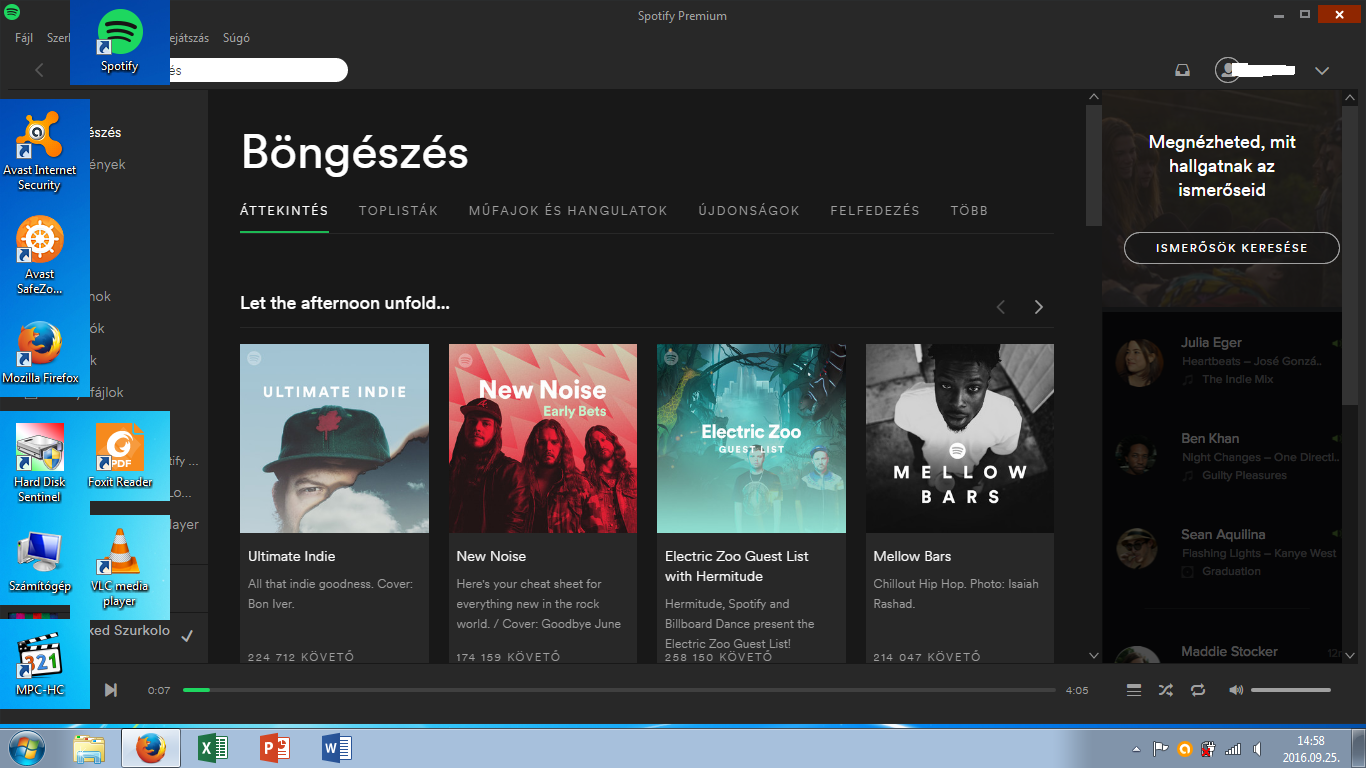The image size is (1366, 768).
Task: Toggle shuffle playback
Action: click(1166, 690)
